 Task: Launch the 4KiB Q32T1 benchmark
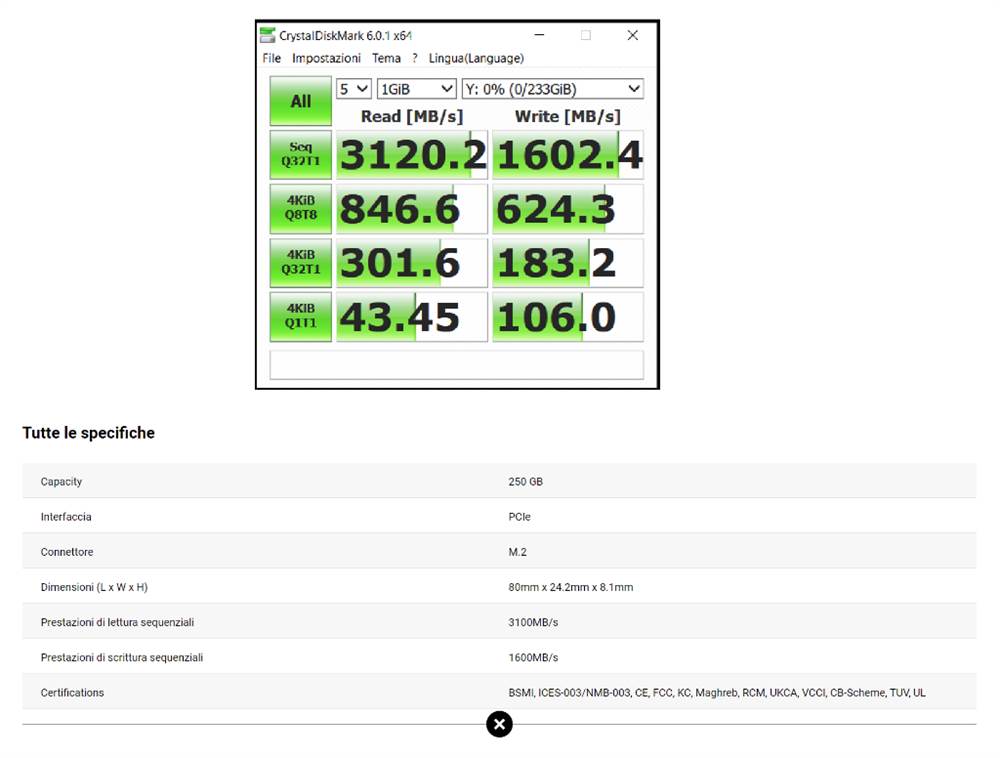[x=299, y=262]
